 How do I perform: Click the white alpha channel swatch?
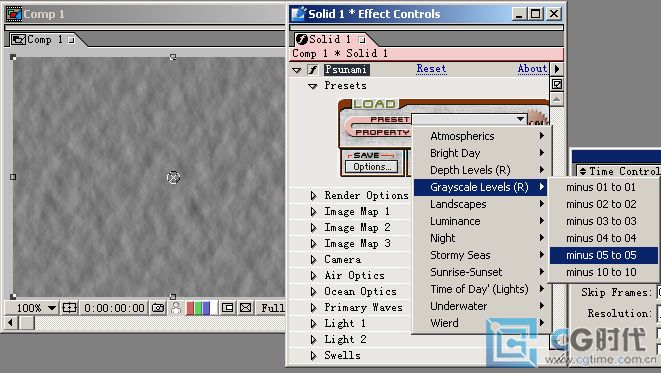pyautogui.click(x=214, y=308)
